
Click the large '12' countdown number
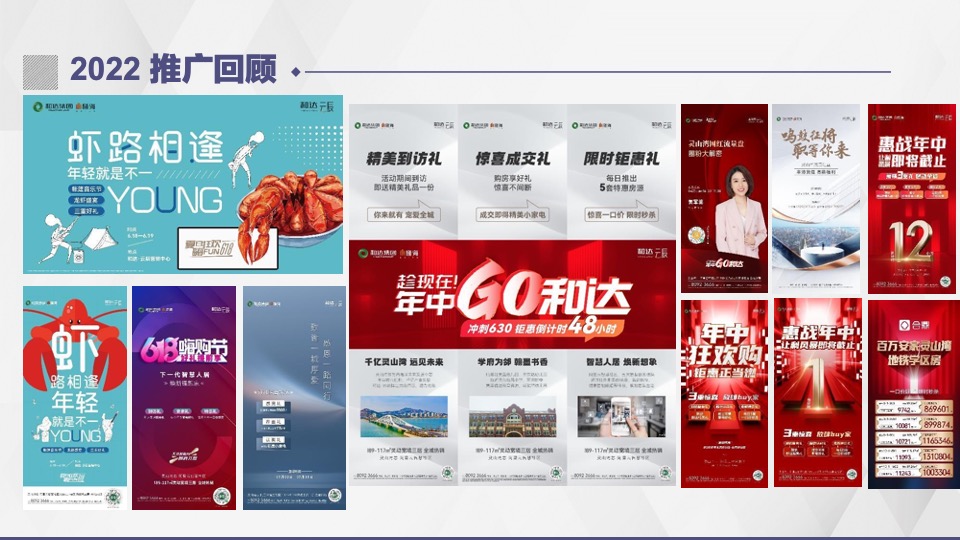pos(910,240)
